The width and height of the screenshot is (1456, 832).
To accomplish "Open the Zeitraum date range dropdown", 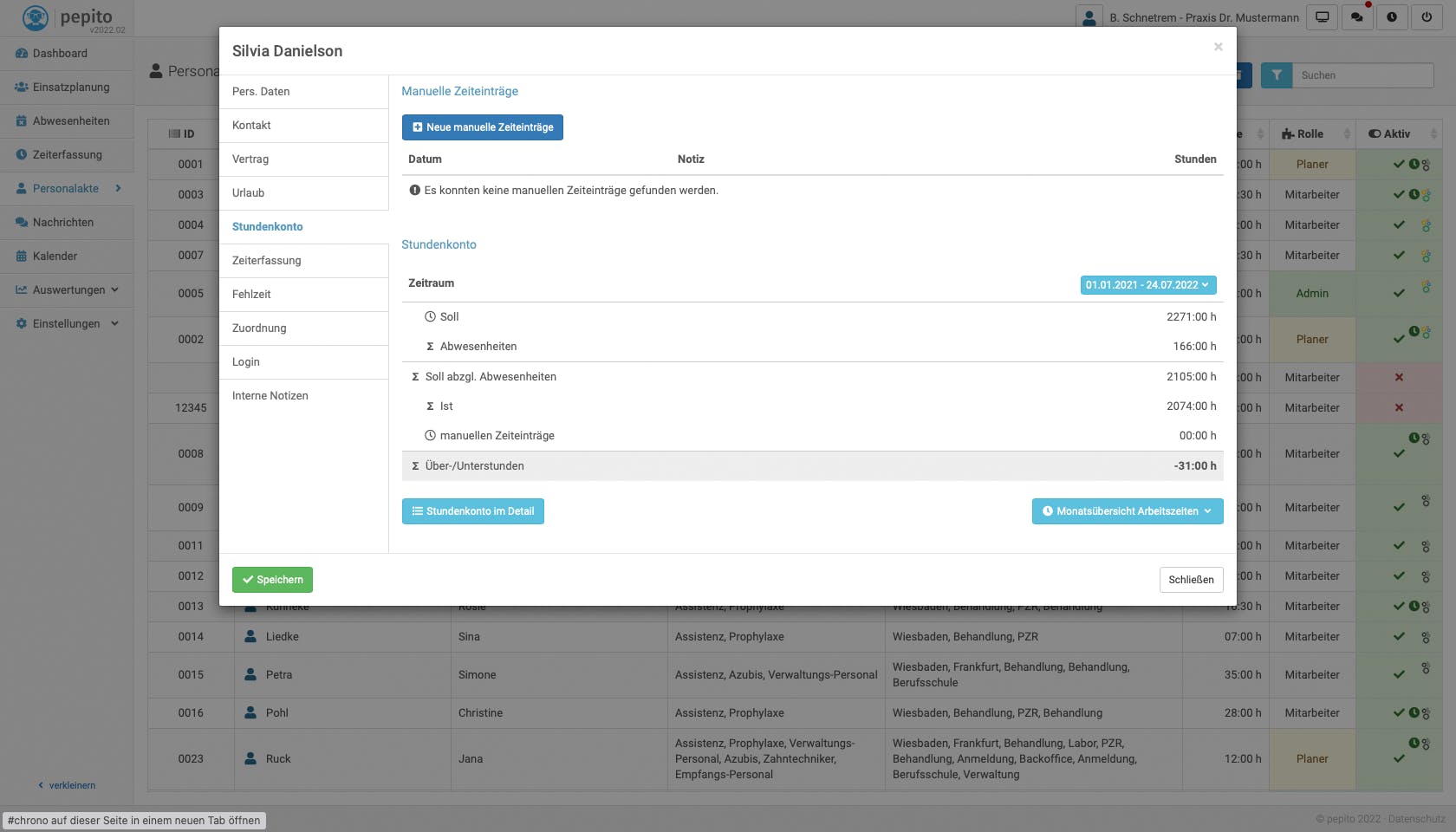I will click(1148, 284).
